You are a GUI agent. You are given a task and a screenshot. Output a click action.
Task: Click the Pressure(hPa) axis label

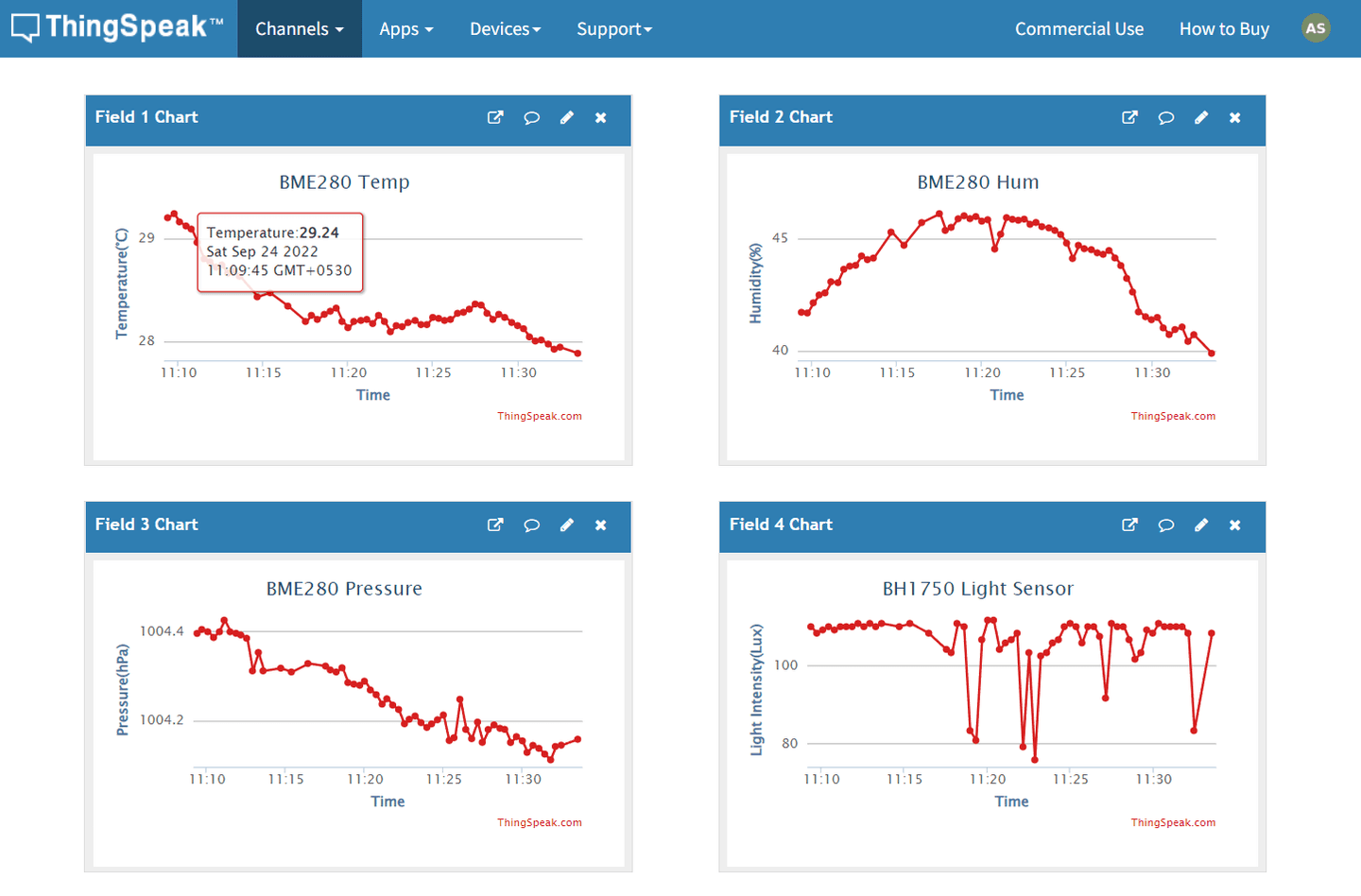click(122, 689)
